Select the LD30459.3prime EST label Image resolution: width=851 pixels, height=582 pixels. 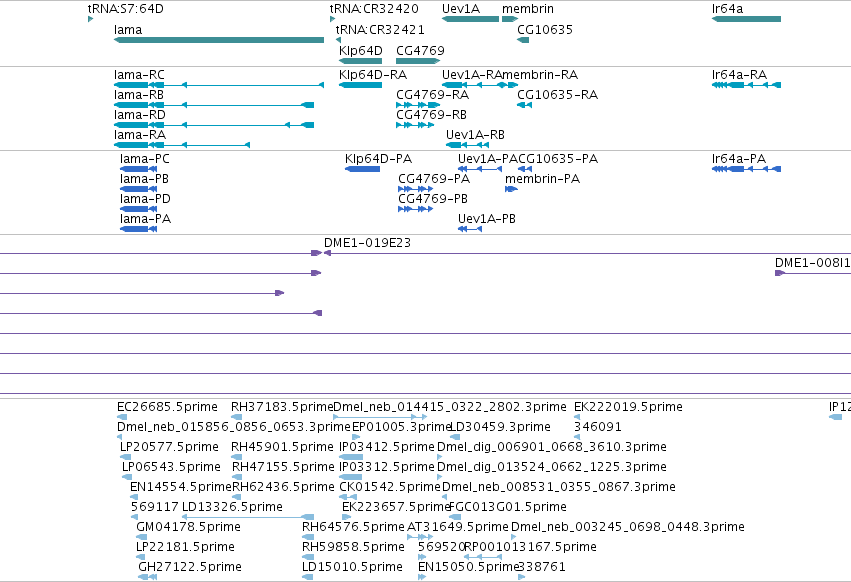pyautogui.click(x=500, y=427)
